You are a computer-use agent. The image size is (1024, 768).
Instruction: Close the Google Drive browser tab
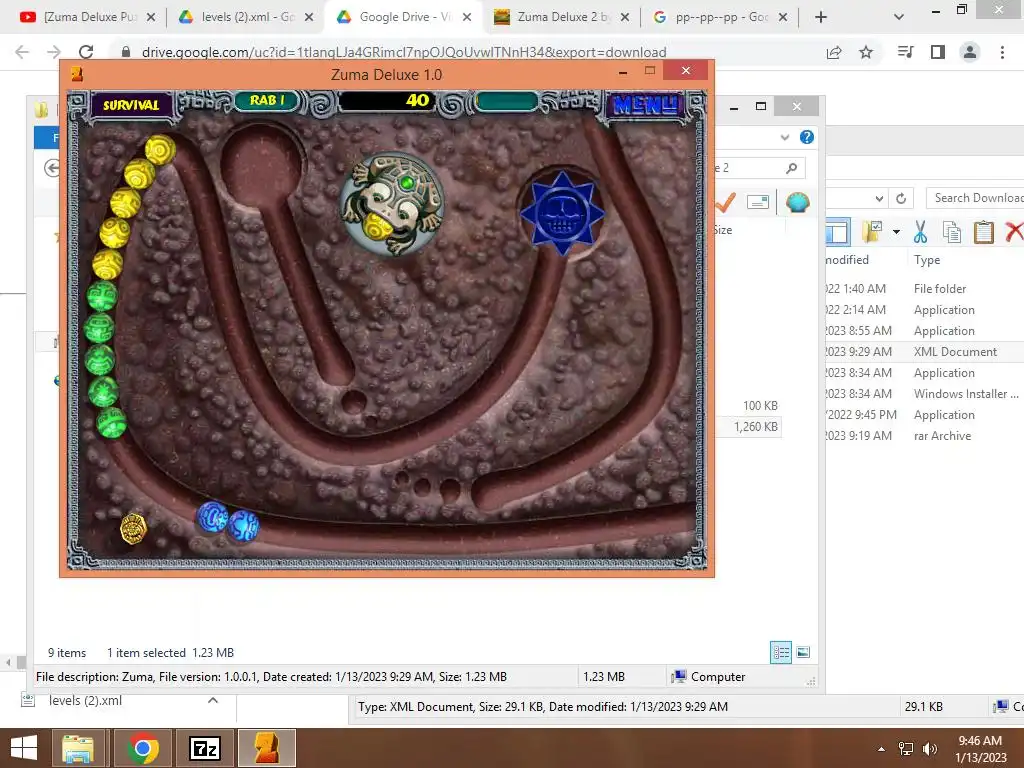pos(467,17)
